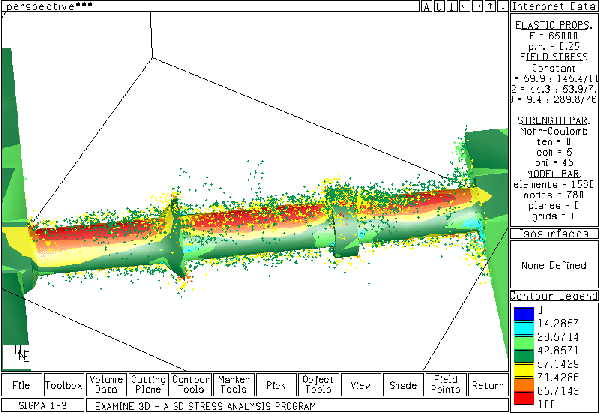The image size is (599, 414).
Task: Click the centered-dot icon button in top bar
Action: (478, 6)
